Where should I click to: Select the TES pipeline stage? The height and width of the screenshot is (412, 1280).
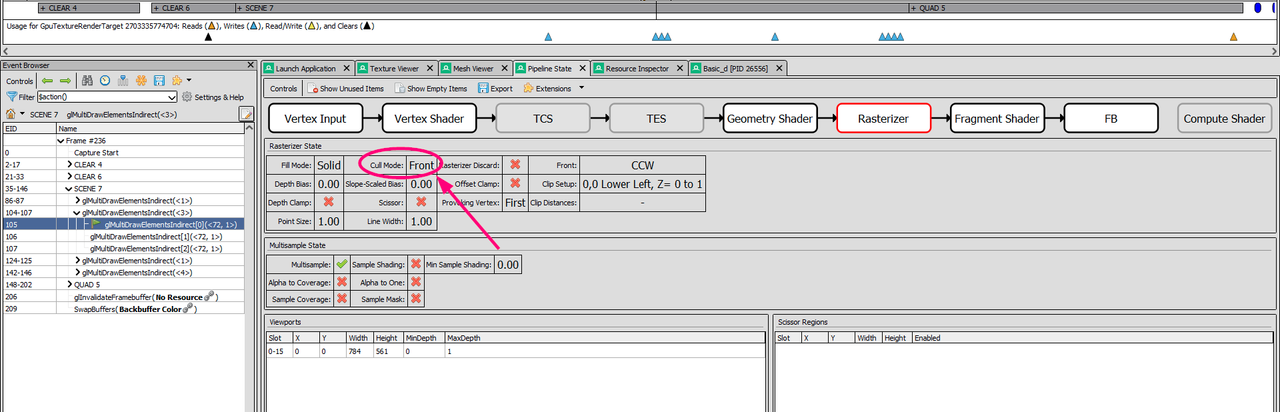click(x=656, y=119)
